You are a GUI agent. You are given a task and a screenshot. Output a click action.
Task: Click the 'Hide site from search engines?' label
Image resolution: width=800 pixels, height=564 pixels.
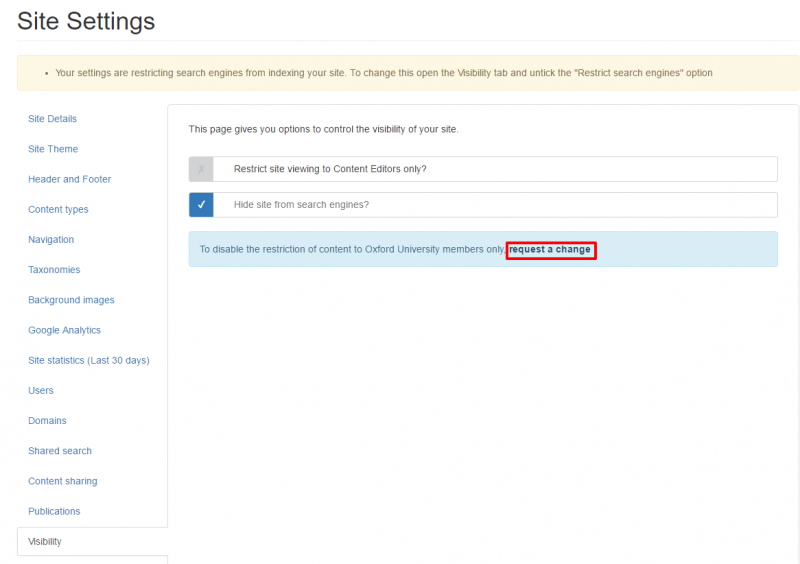pos(301,205)
